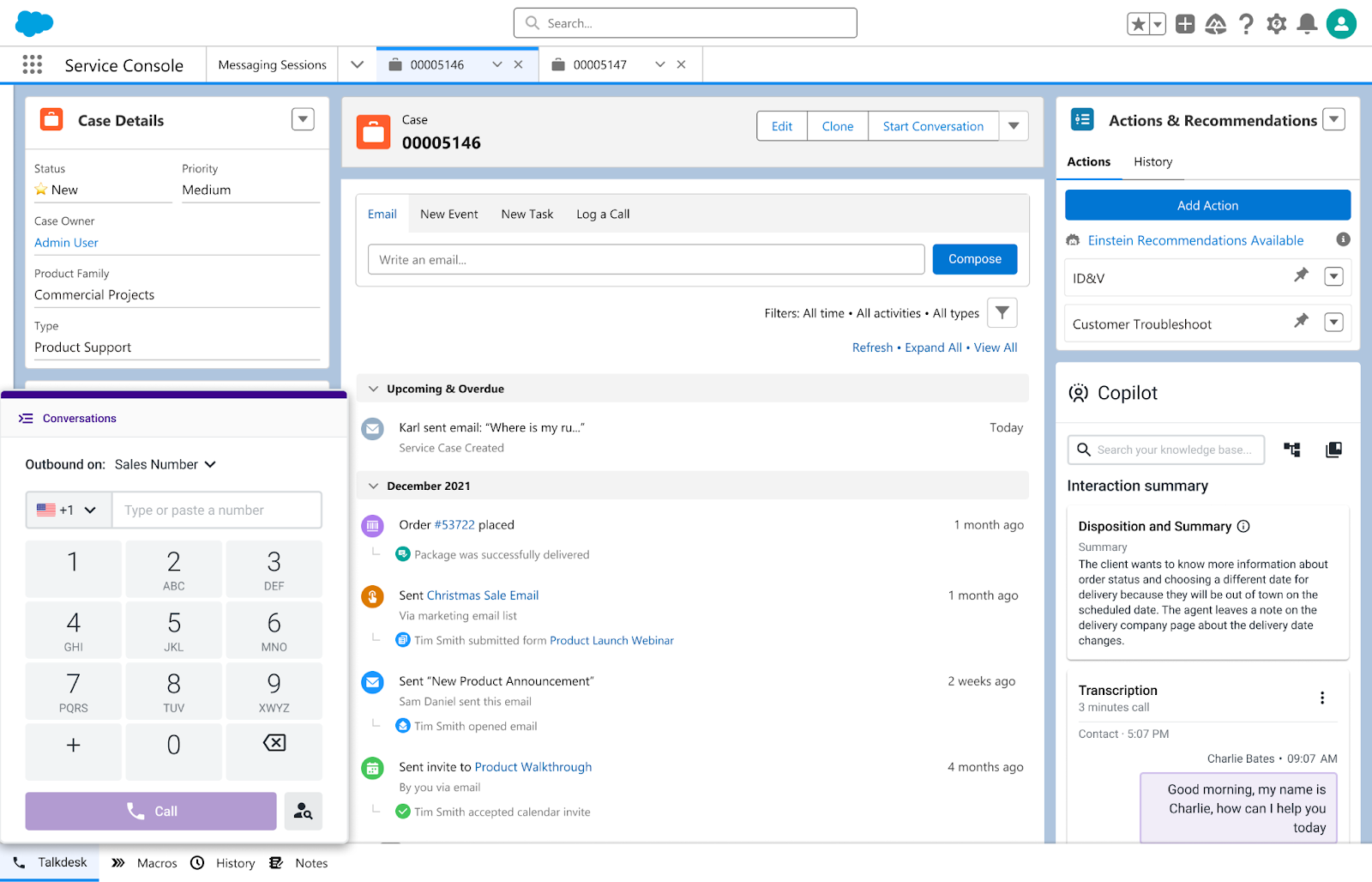Open the Admin User case owner link
Viewport: 1372px width, 882px height.
66,243
